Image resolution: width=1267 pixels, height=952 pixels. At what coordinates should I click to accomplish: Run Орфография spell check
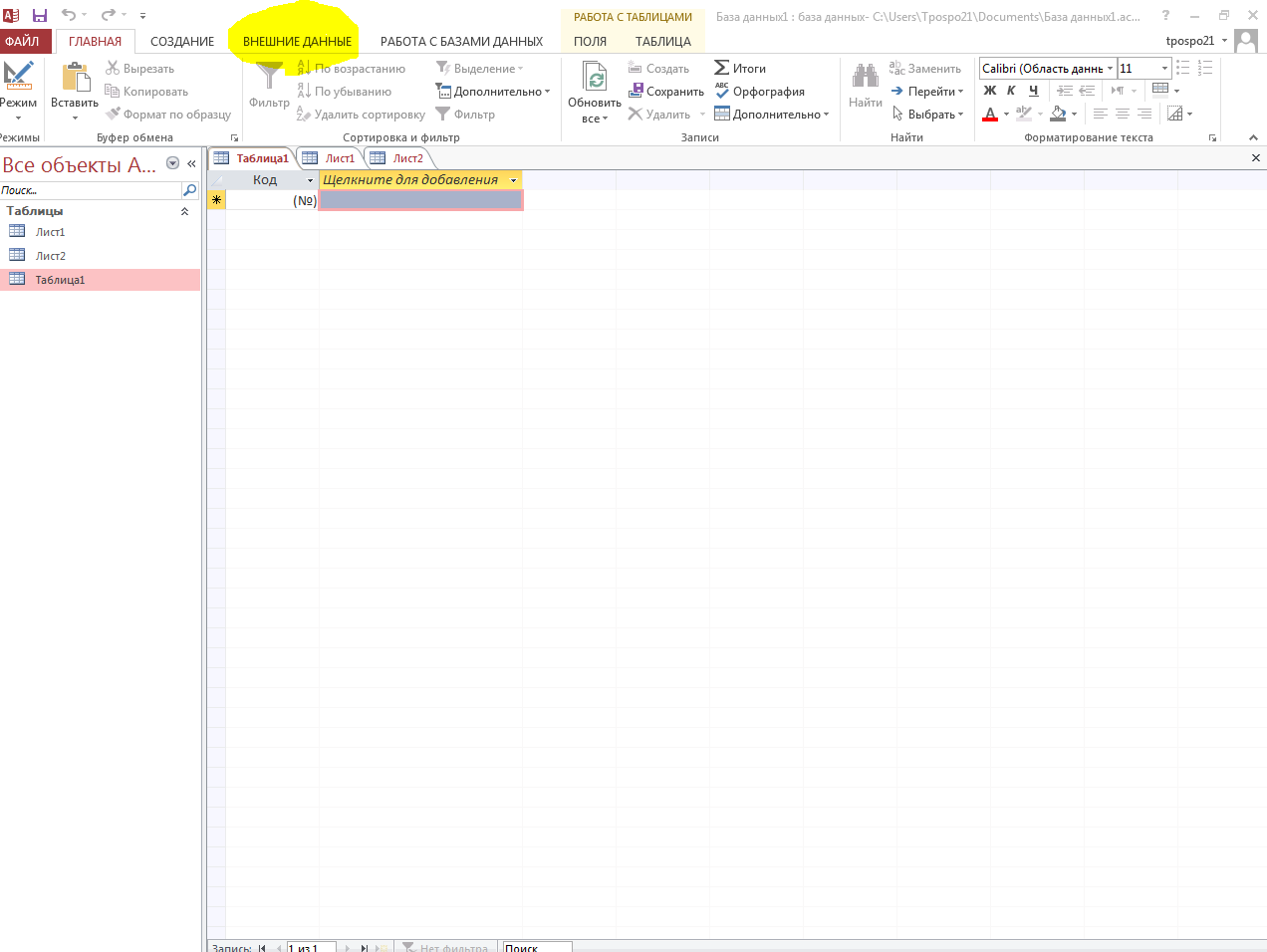(759, 92)
